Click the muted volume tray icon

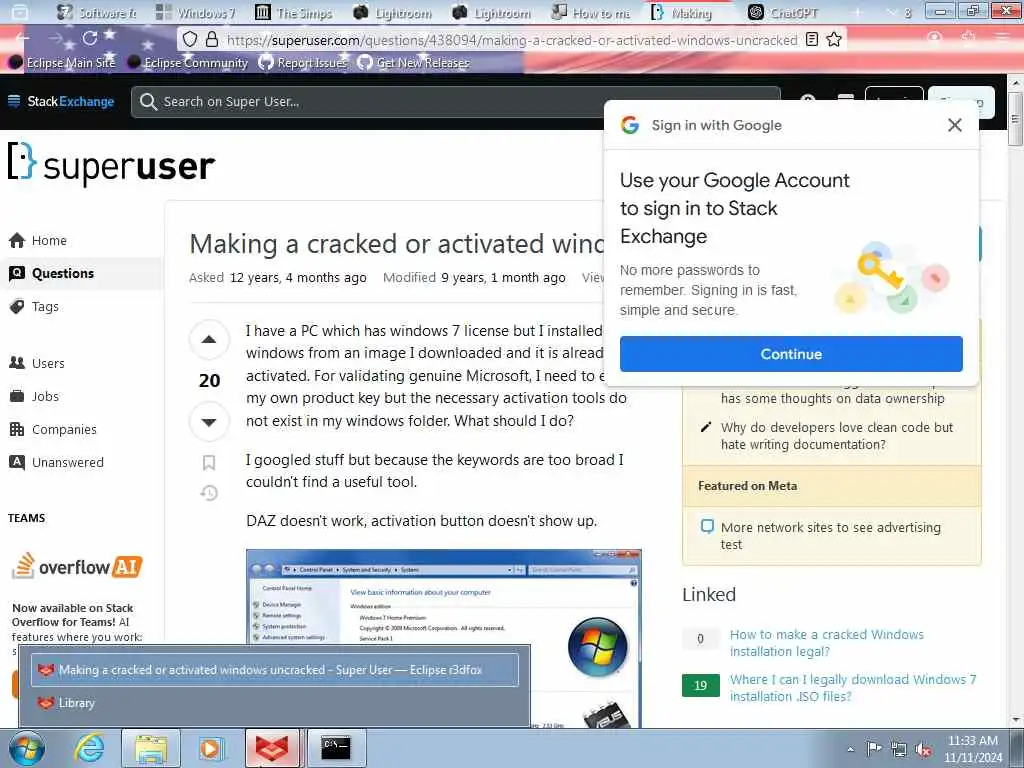923,749
